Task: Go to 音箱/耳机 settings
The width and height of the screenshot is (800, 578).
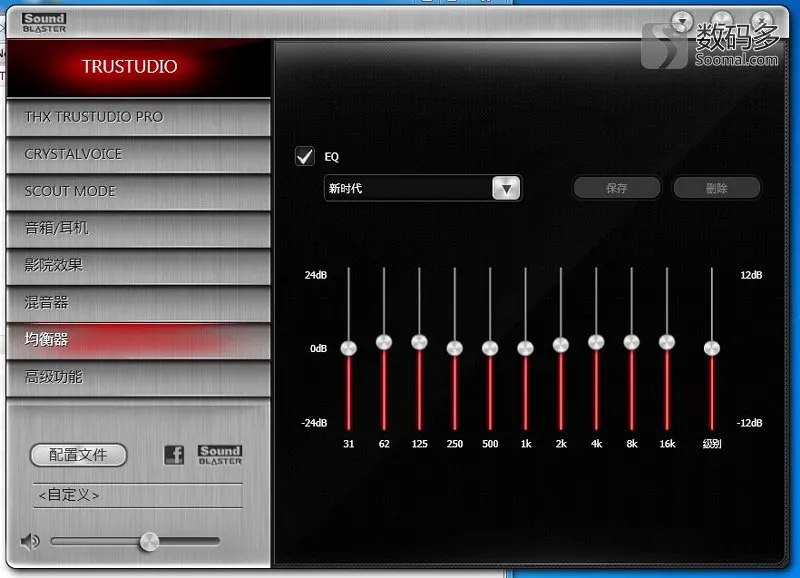Action: point(138,228)
